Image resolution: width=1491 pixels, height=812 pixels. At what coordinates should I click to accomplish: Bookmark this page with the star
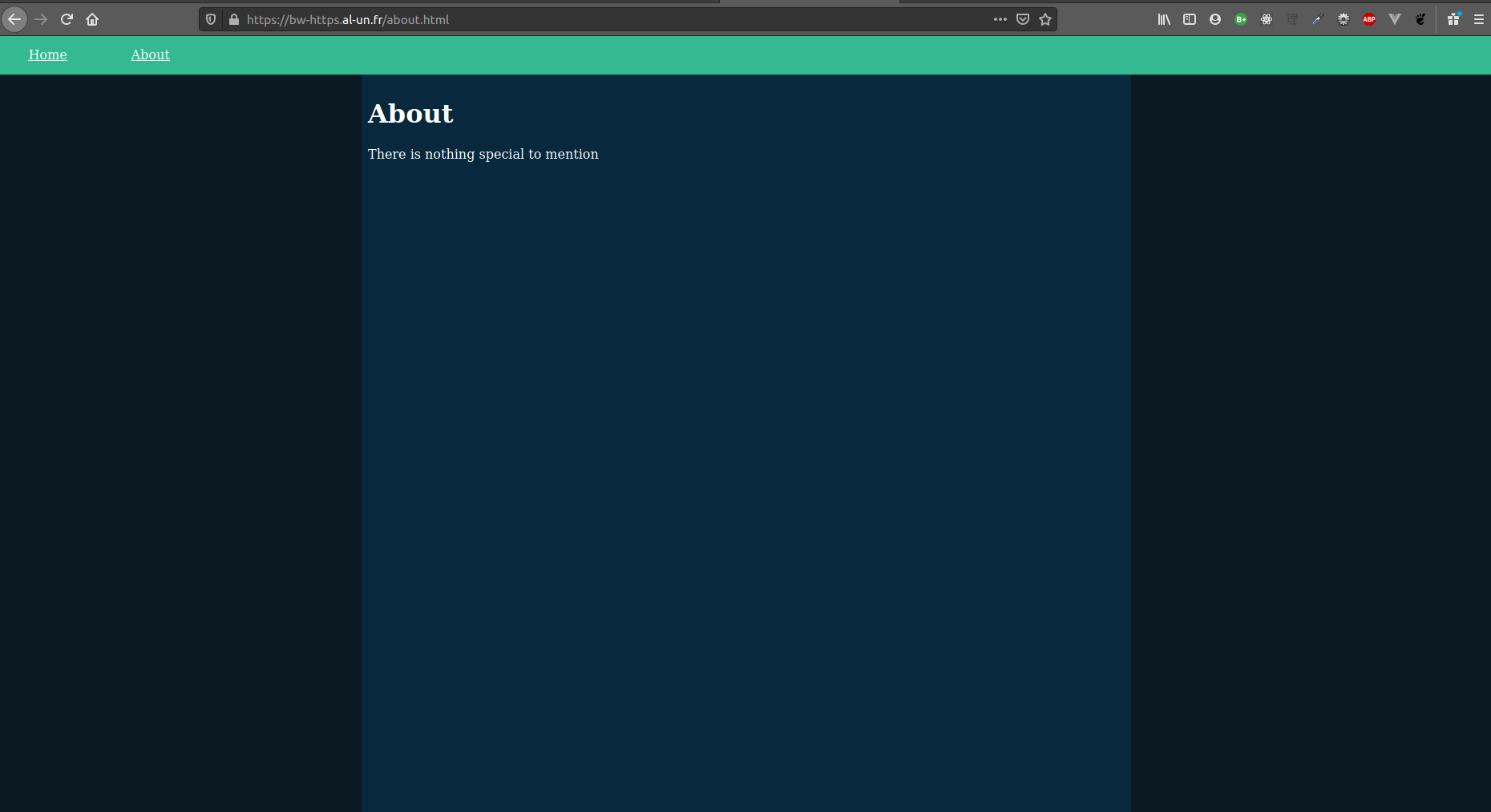[1045, 19]
